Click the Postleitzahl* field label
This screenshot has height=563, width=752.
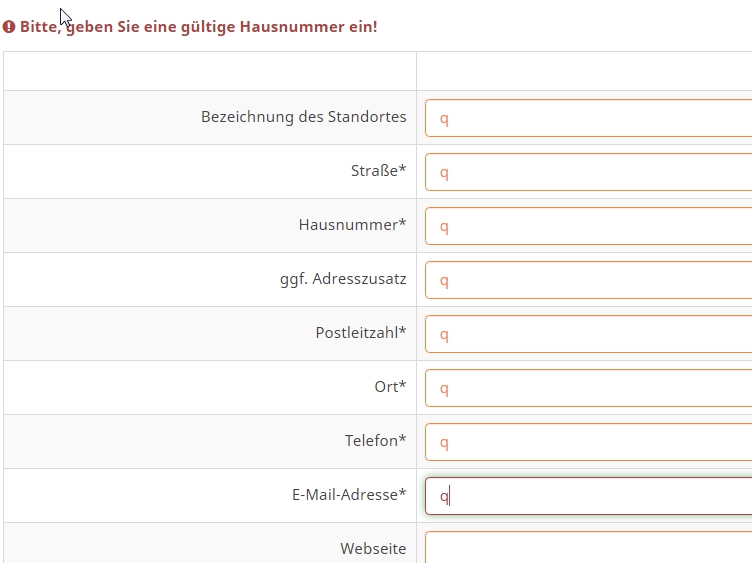point(360,333)
